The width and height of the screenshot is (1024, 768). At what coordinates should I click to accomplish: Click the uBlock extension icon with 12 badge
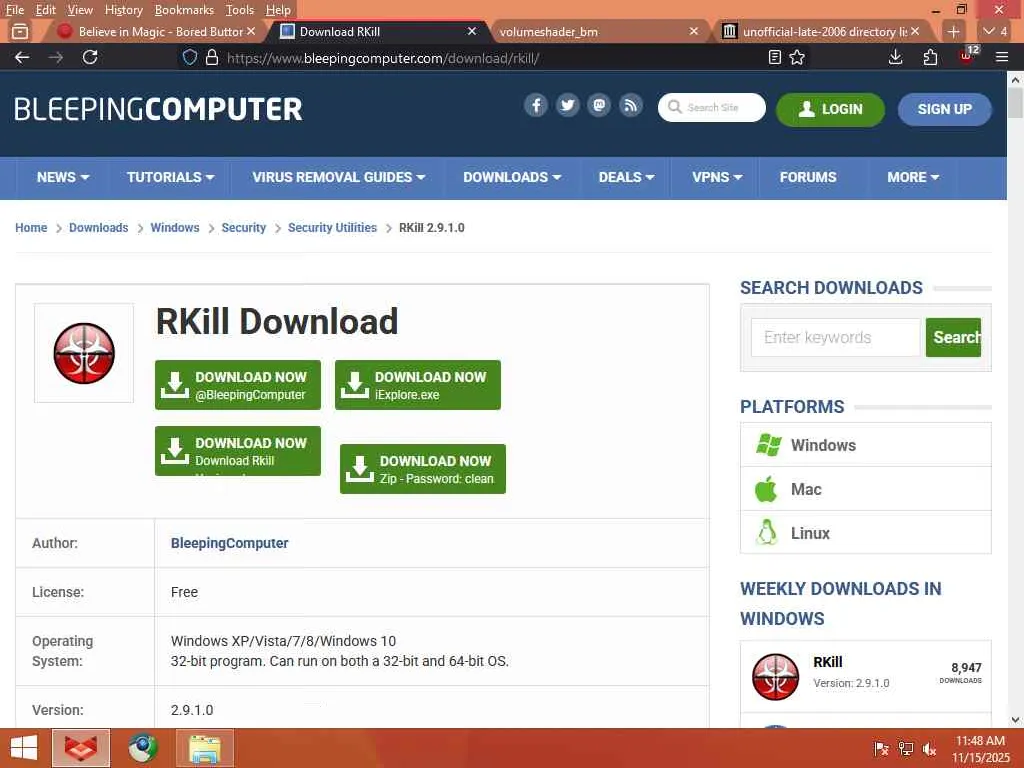[967, 56]
